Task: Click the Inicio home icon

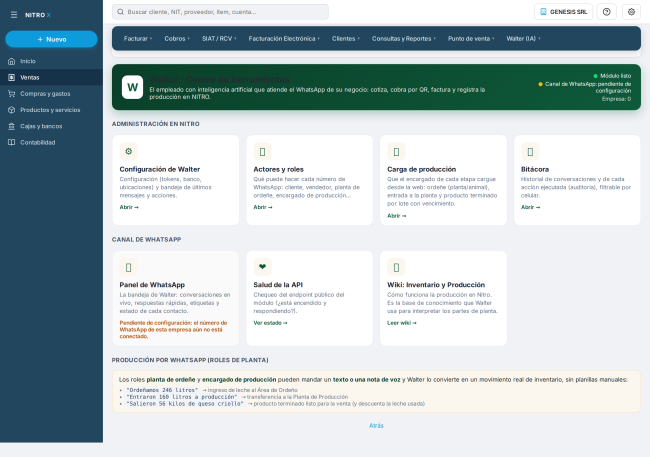Action: (12, 61)
